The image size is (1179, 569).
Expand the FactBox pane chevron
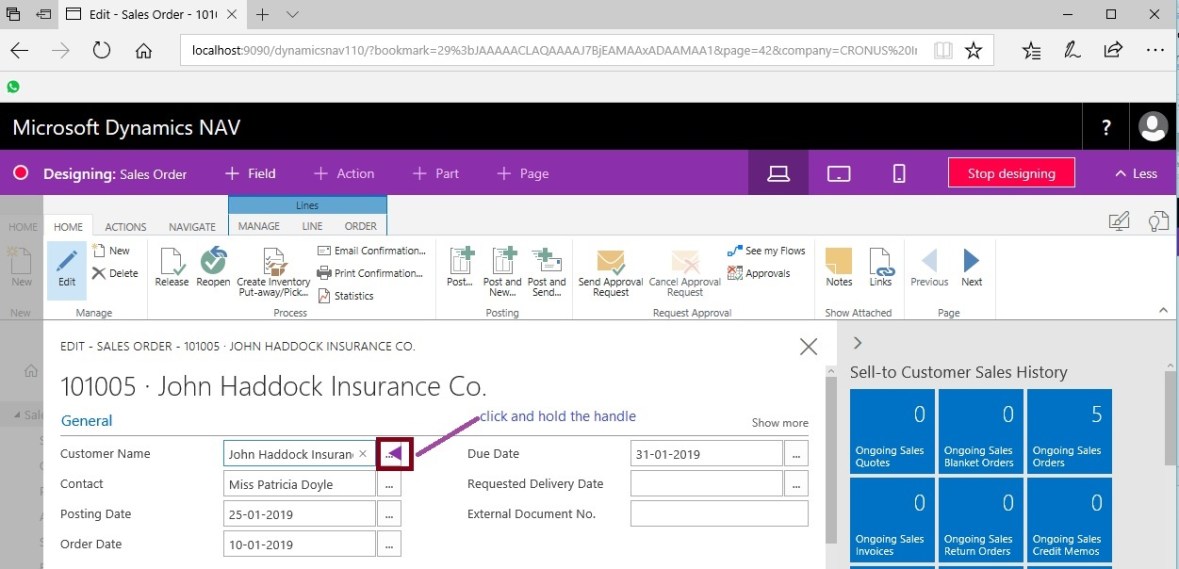pyautogui.click(x=857, y=343)
